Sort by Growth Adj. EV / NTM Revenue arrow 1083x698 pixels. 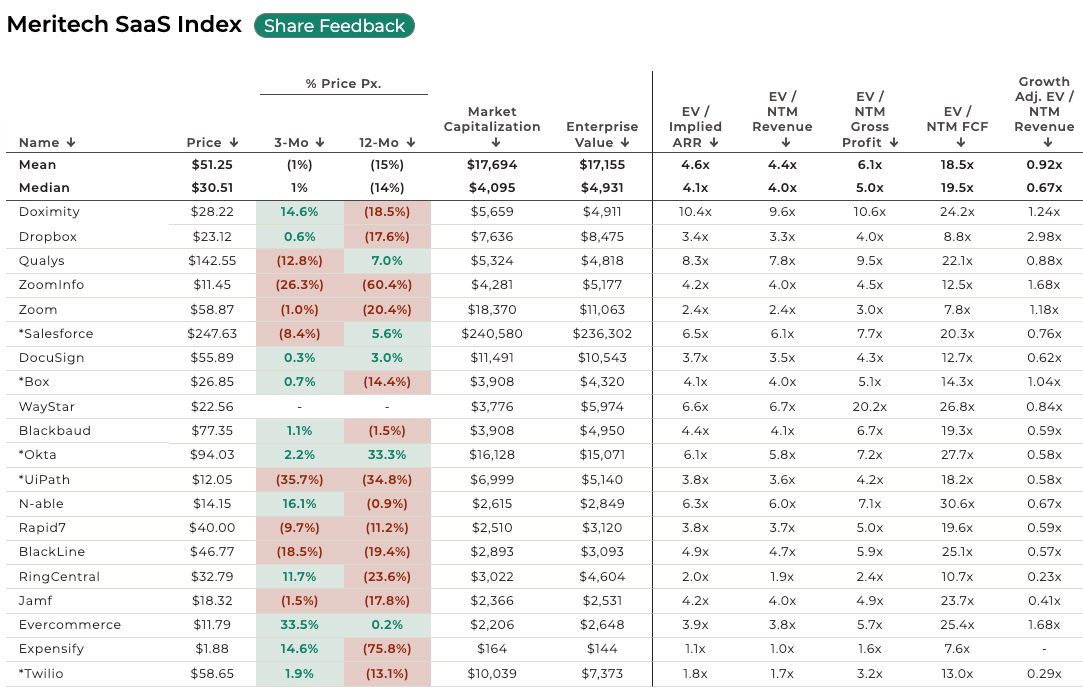tap(1044, 143)
